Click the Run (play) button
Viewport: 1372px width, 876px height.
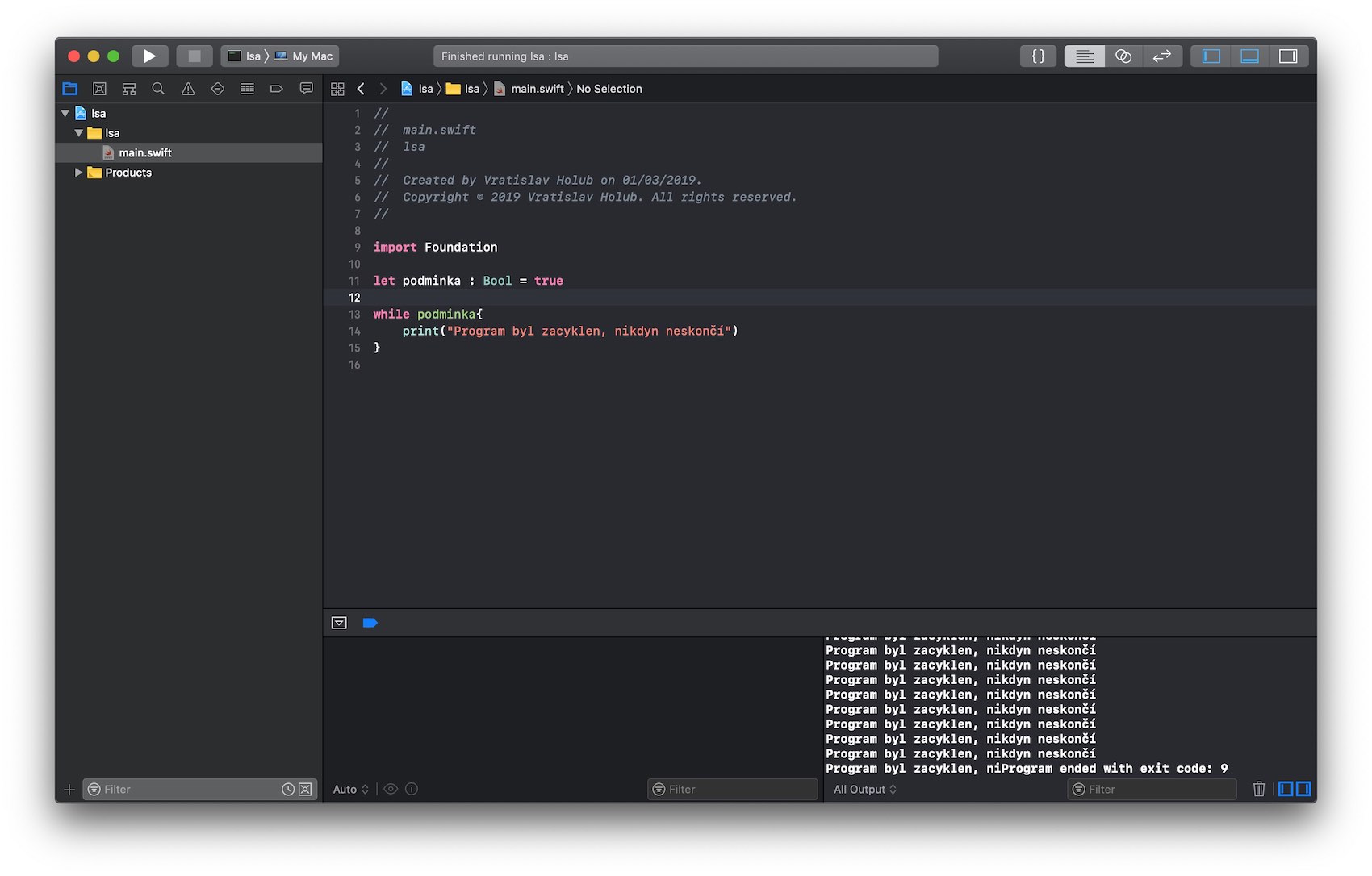[149, 56]
